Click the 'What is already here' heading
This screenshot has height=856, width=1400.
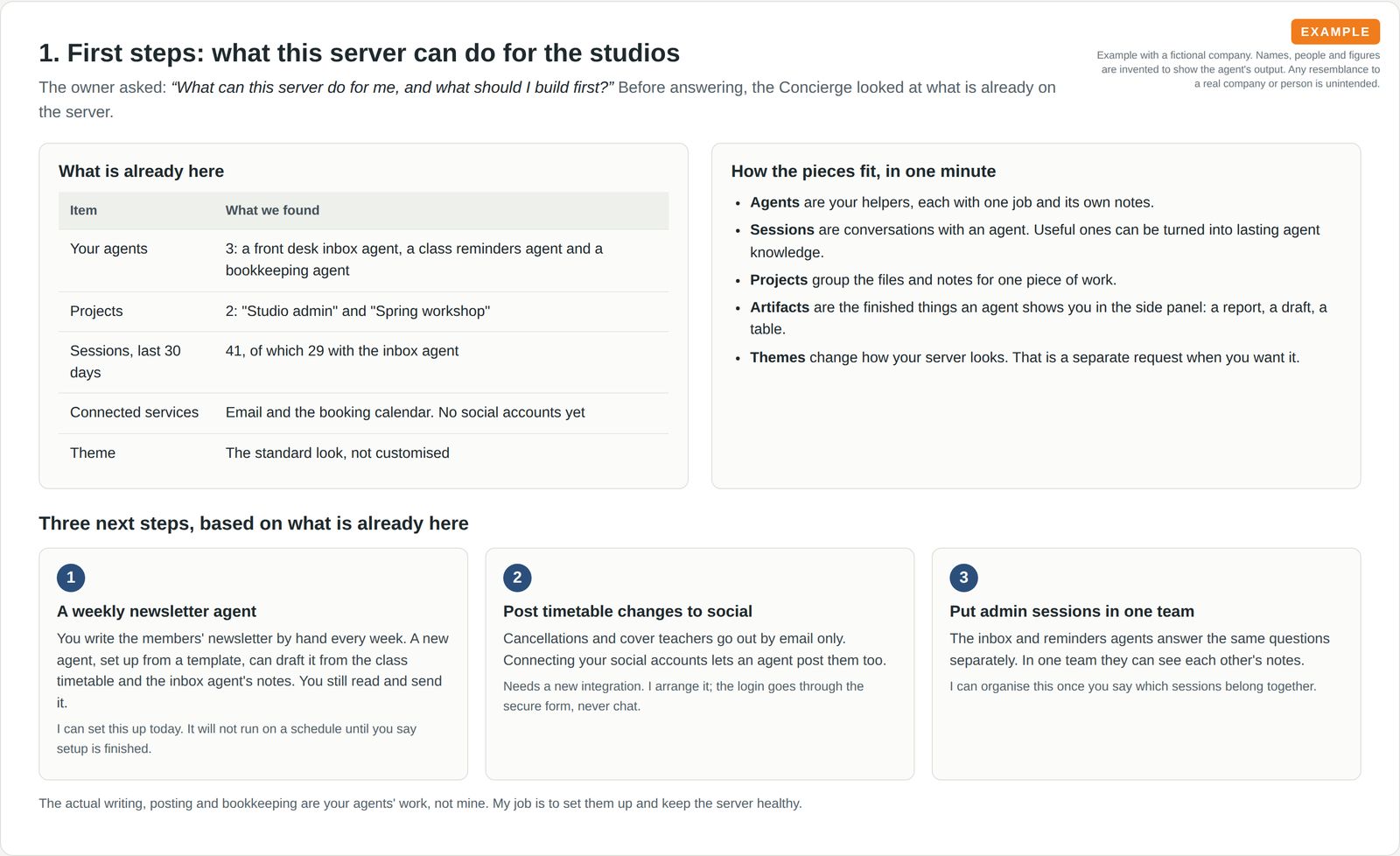[141, 172]
